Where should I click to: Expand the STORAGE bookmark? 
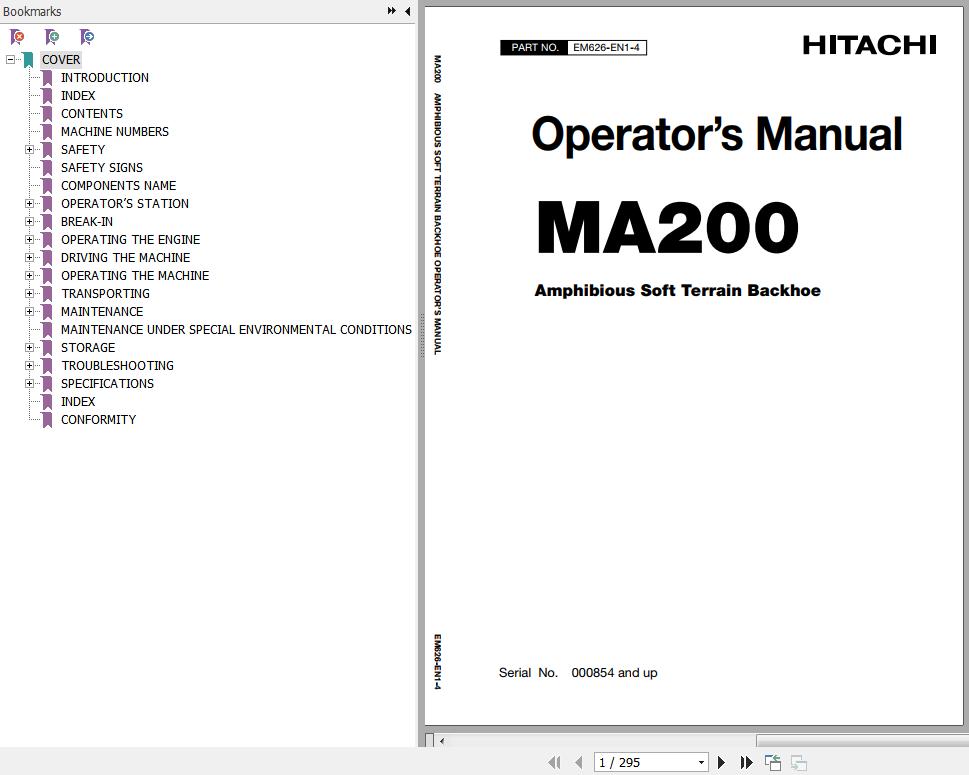coord(29,347)
